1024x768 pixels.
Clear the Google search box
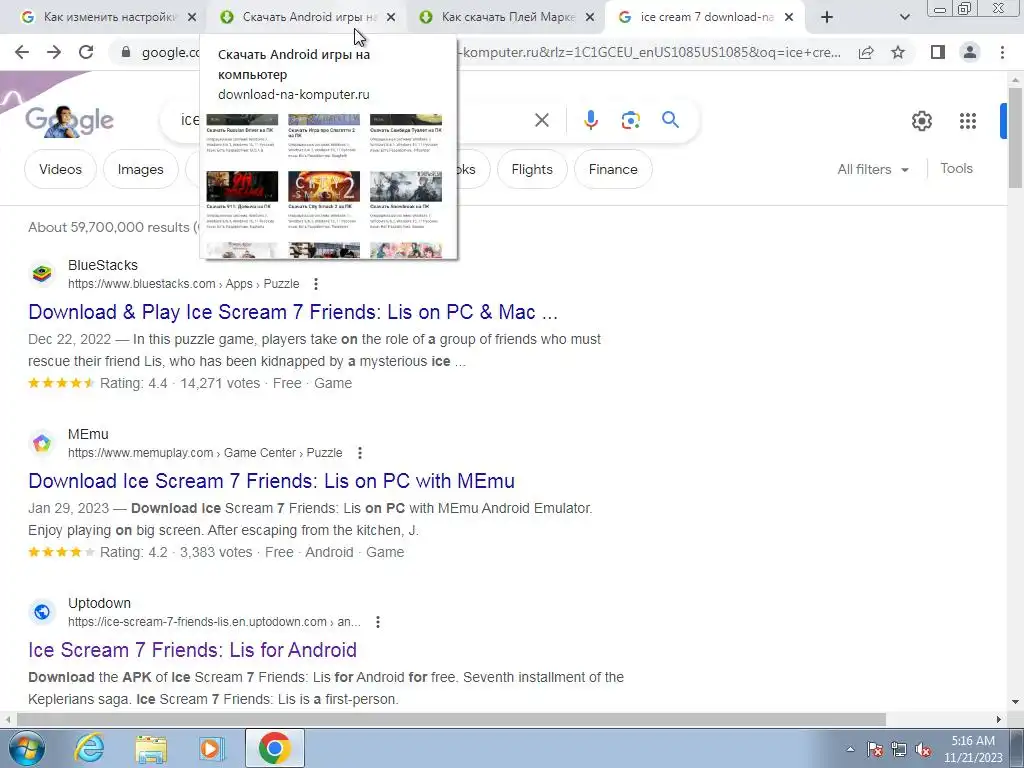[541, 120]
